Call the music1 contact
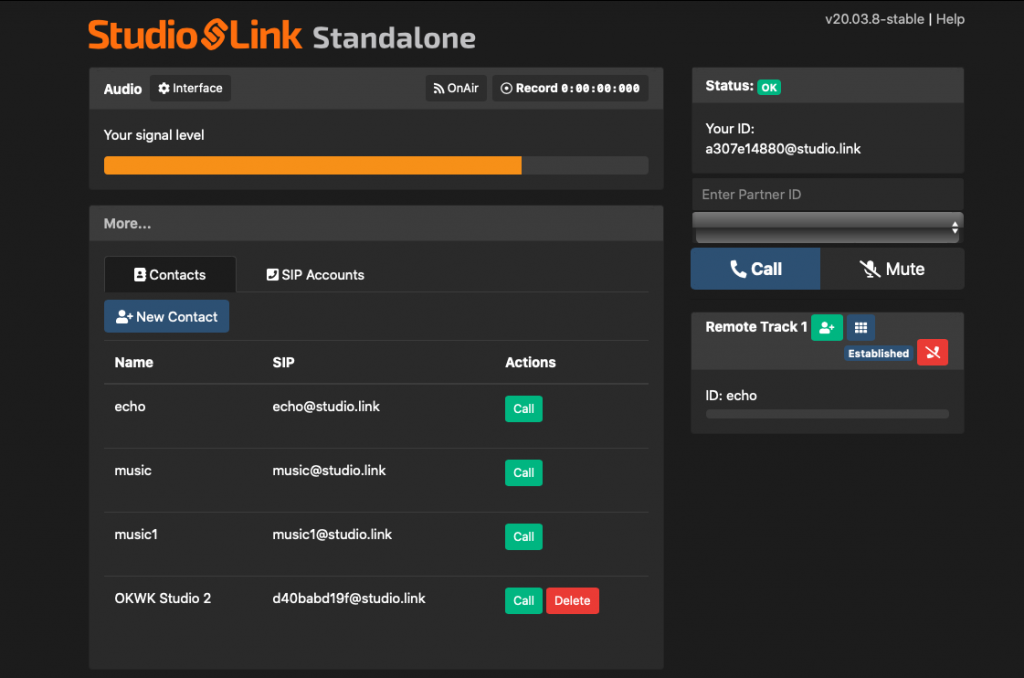The image size is (1024, 678). (x=523, y=537)
